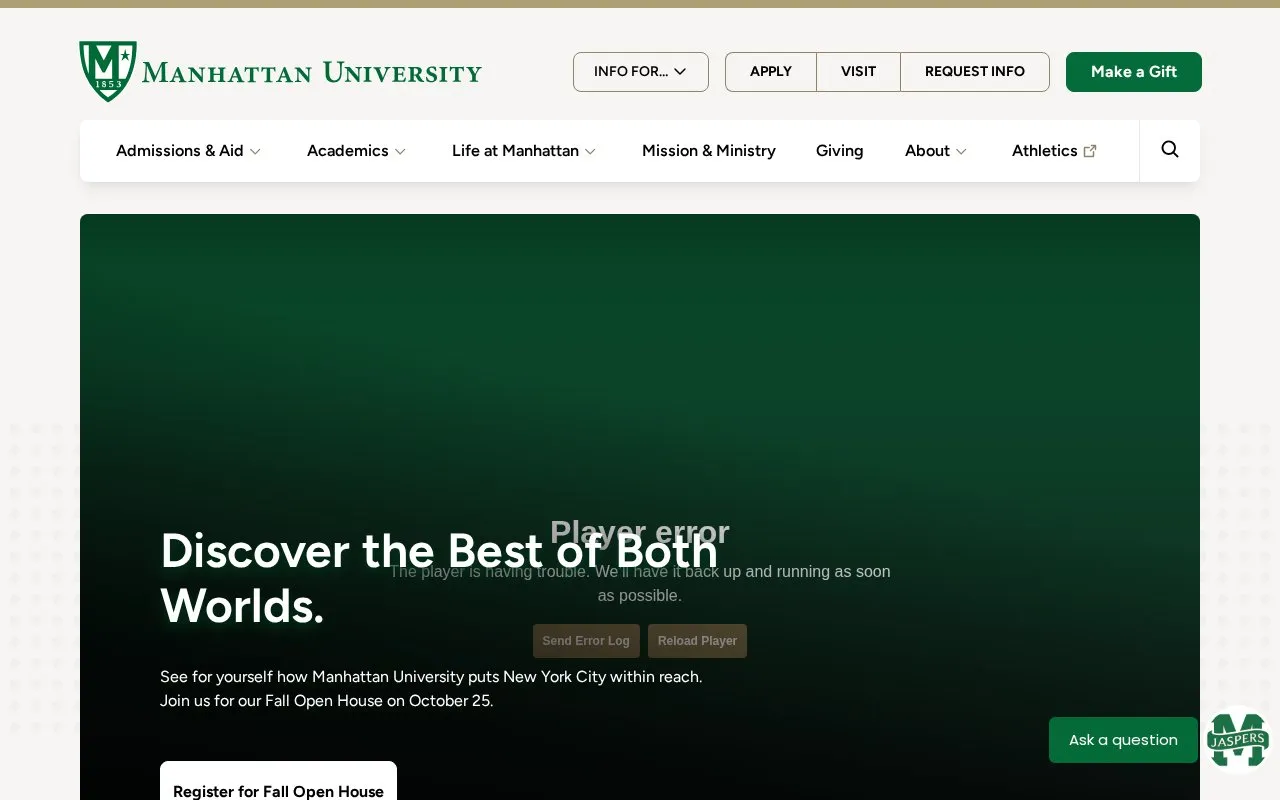The width and height of the screenshot is (1280, 800).
Task: Click the APPLY button
Action: (771, 72)
